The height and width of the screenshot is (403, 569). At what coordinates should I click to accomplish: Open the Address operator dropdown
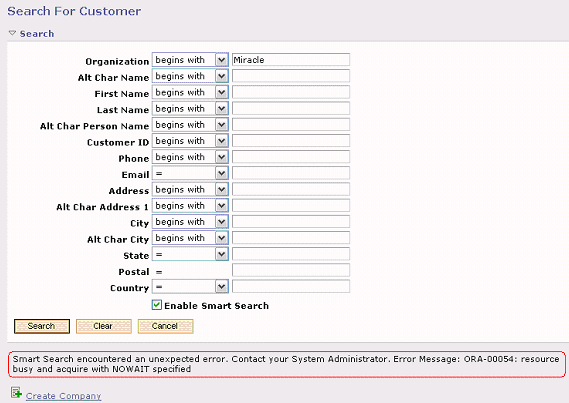pos(190,189)
